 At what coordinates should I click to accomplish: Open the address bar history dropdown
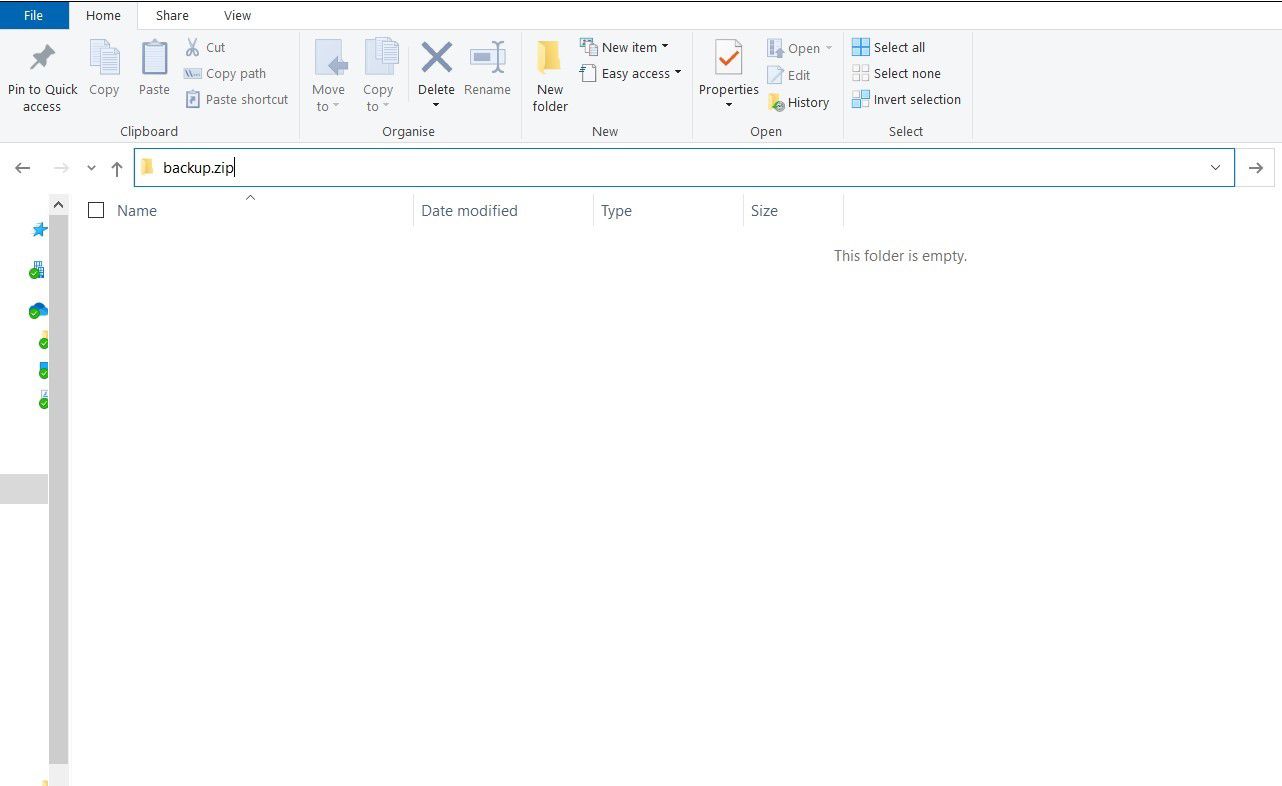[1215, 168]
